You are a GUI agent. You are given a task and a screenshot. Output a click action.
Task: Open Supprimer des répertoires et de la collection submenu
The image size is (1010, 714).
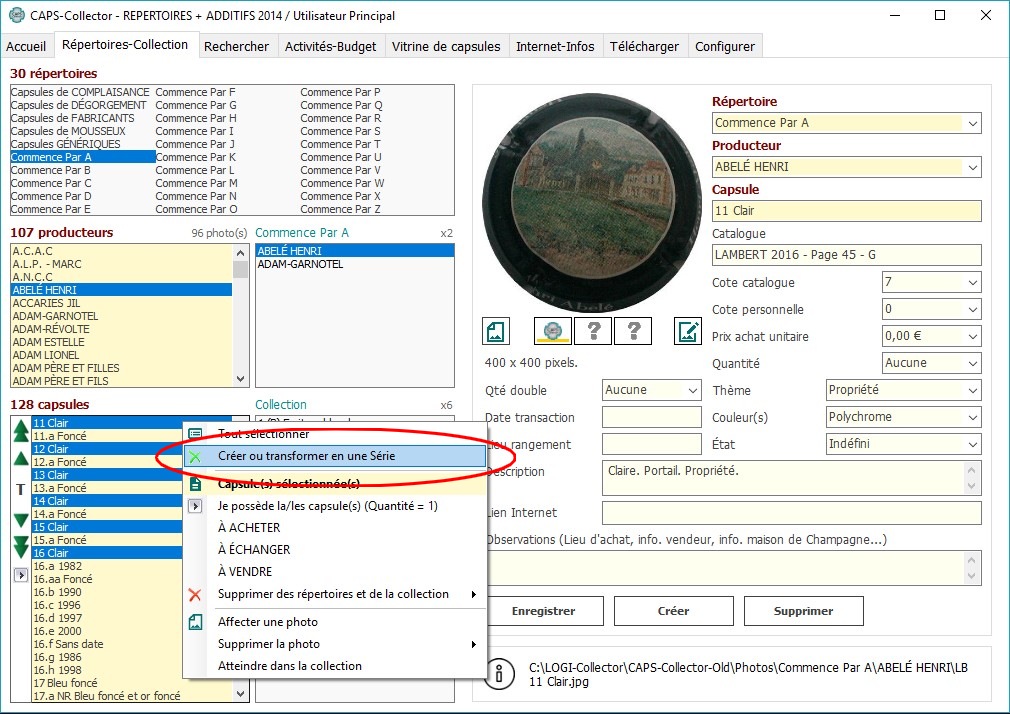[x=334, y=594]
